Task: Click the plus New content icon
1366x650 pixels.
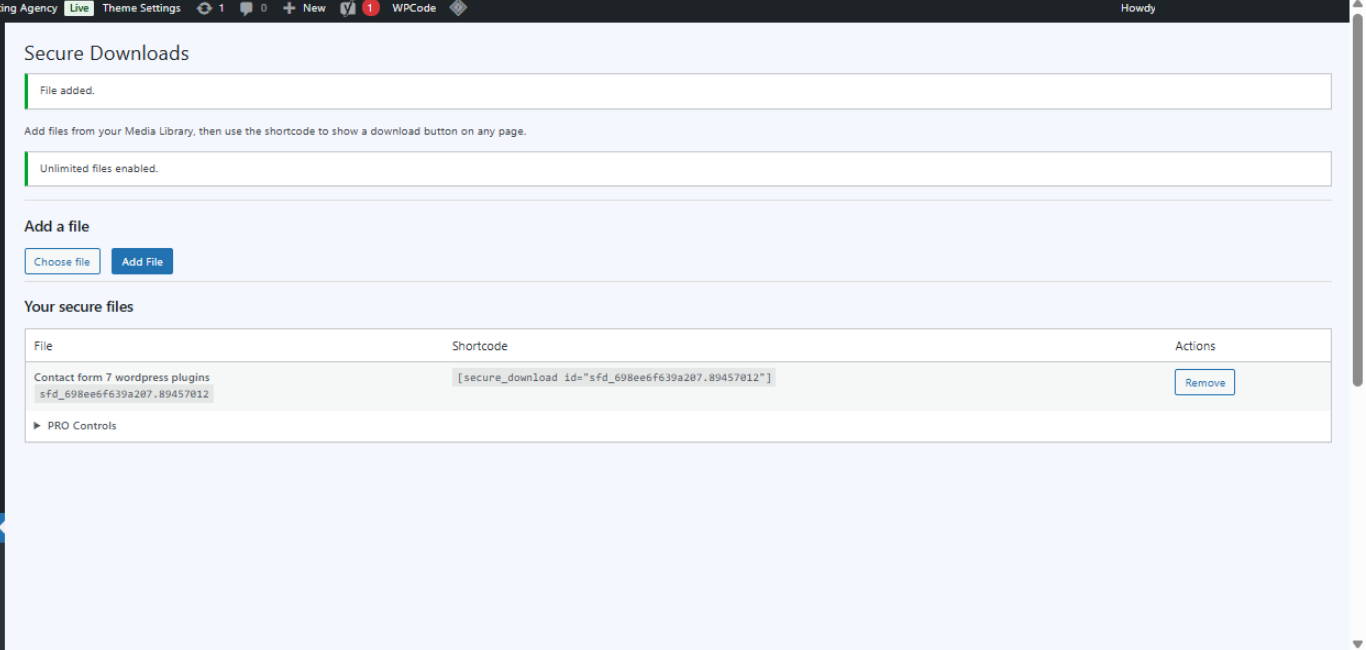Action: (x=289, y=8)
